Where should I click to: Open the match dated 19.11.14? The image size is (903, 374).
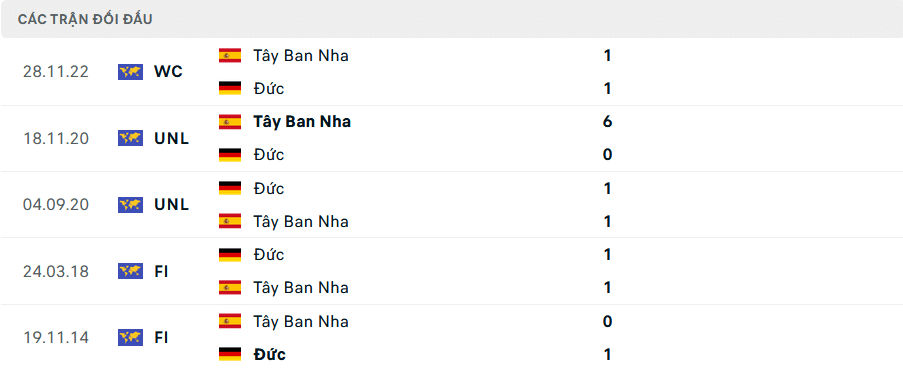pyautogui.click(x=452, y=337)
